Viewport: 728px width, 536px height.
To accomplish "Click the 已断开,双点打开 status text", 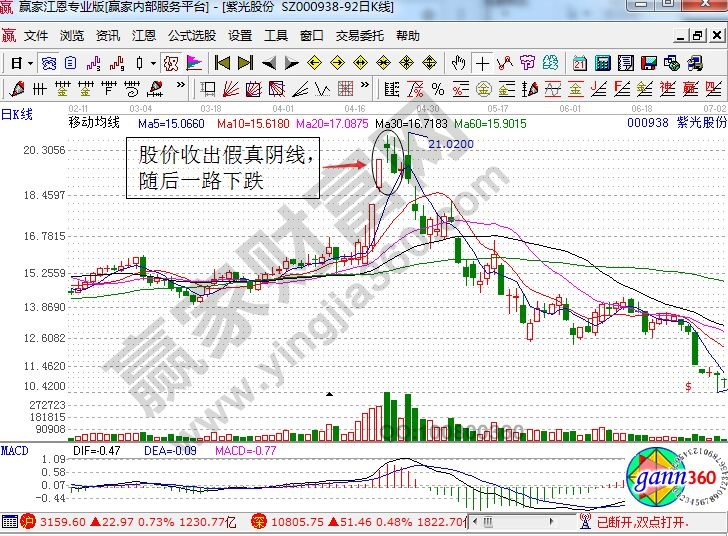I will coord(658,522).
